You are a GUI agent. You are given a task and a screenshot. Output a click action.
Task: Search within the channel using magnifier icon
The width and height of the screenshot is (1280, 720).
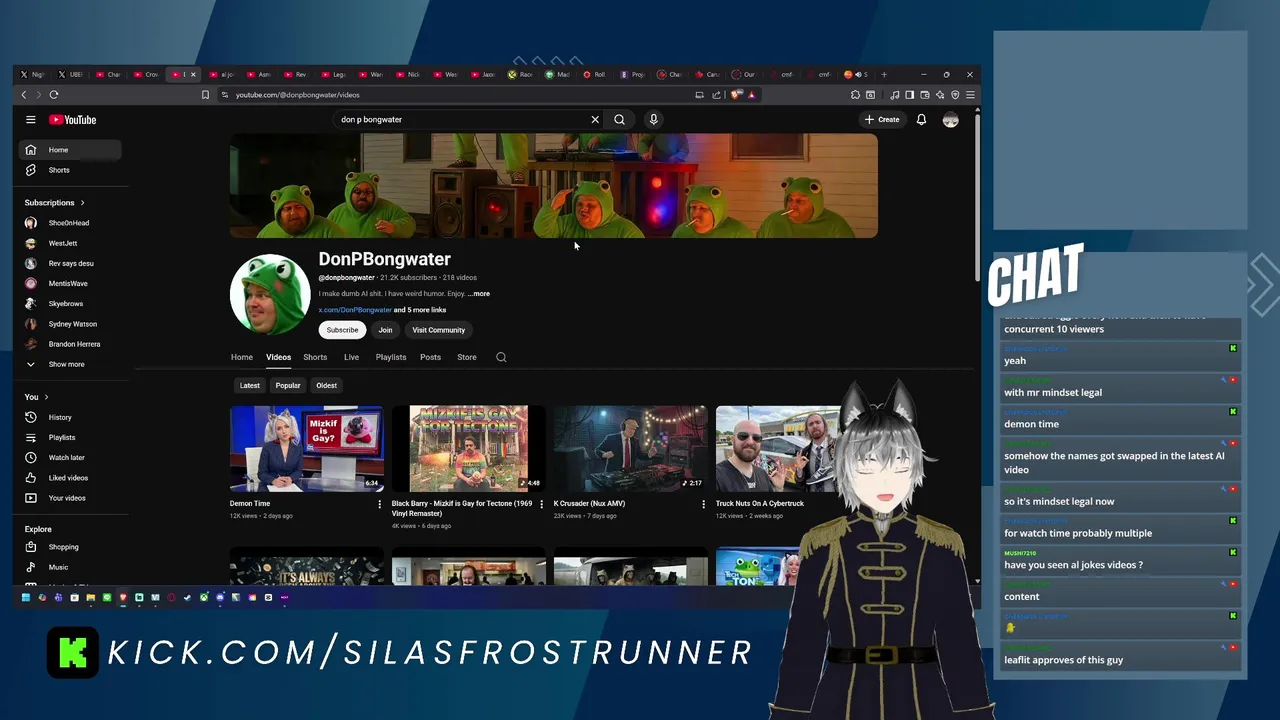(x=501, y=357)
